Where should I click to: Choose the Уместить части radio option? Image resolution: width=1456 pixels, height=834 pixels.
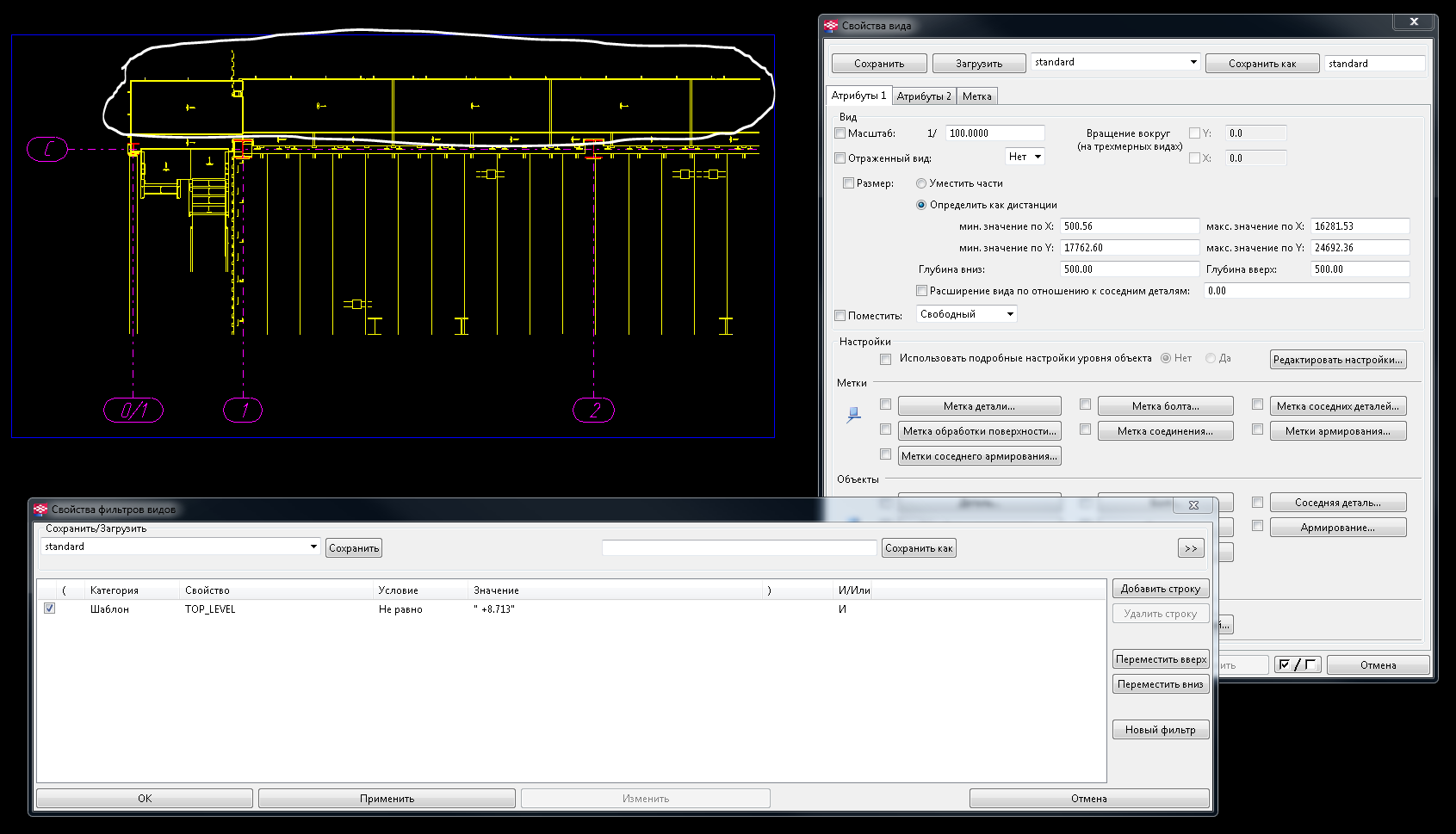(921, 183)
